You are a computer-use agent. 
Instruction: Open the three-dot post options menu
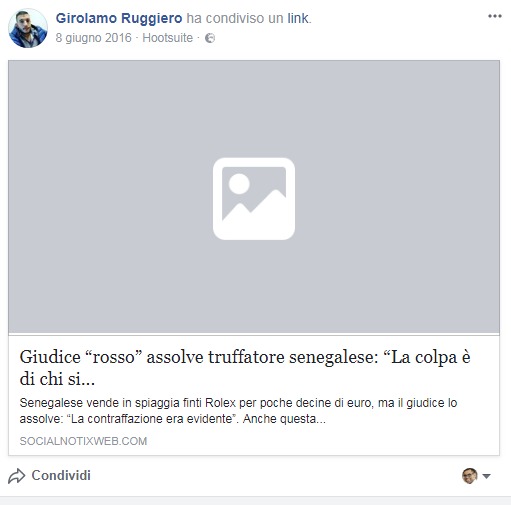(495, 16)
